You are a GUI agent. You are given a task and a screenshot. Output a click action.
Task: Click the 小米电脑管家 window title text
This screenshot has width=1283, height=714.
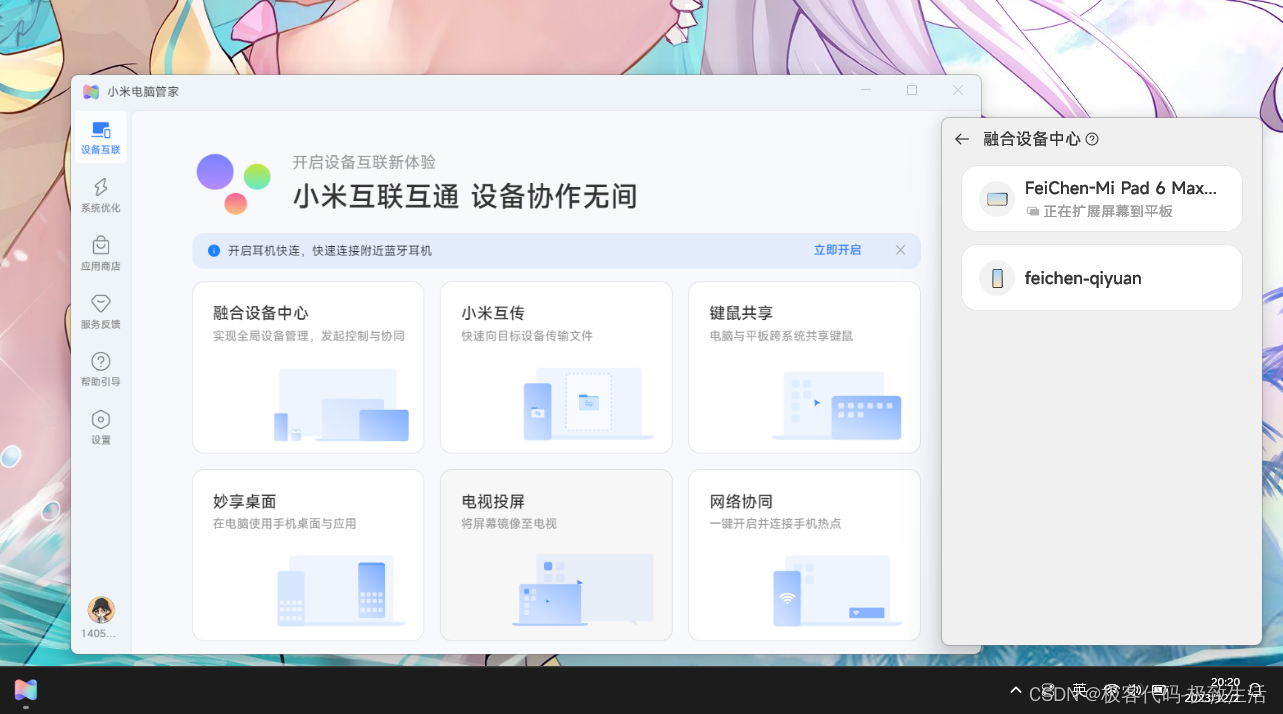coord(143,91)
